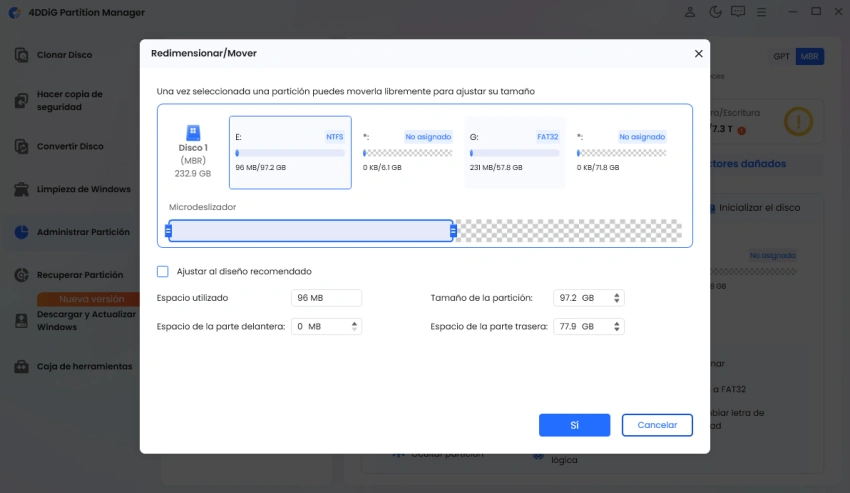This screenshot has height=493, width=850.
Task: Open the hamburger menu icon
Action: pos(762,12)
